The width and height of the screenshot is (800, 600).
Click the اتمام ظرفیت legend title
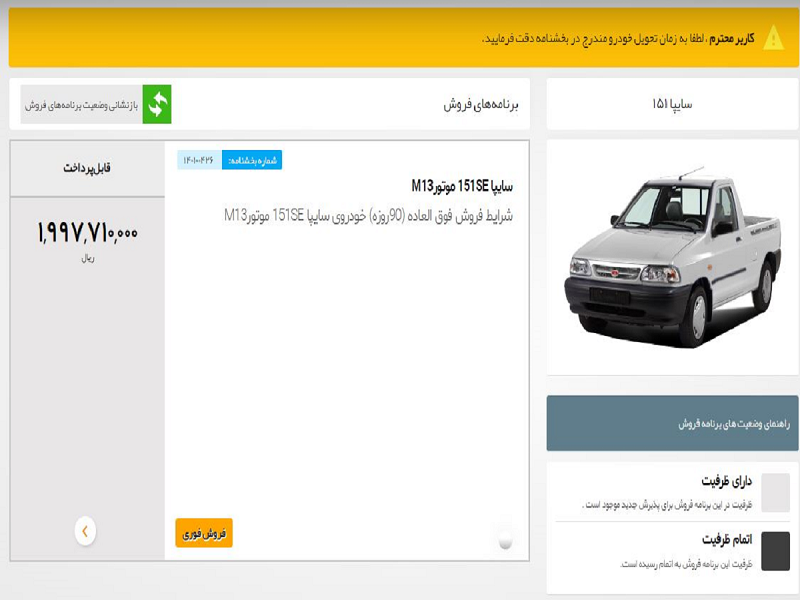click(x=727, y=539)
